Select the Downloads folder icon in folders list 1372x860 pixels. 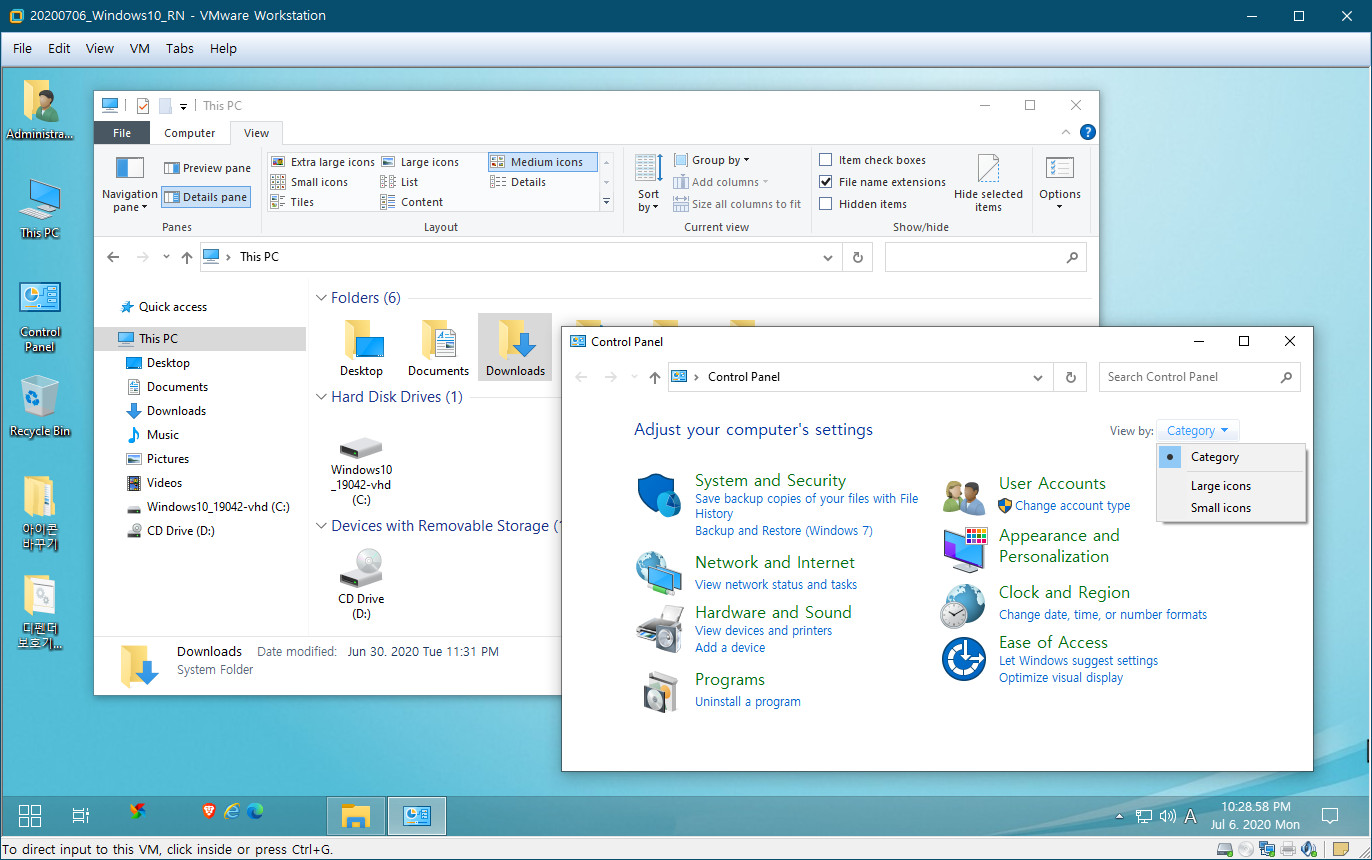click(x=516, y=340)
